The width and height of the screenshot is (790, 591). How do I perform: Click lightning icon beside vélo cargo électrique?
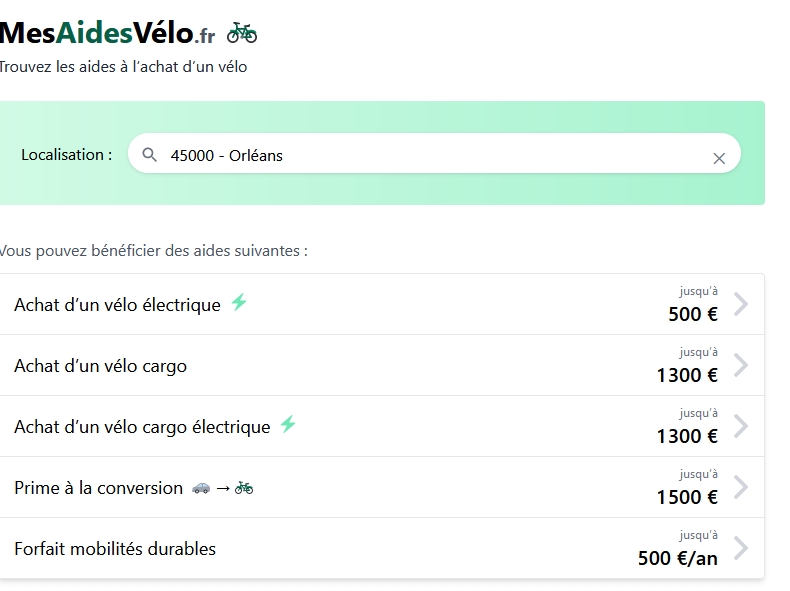pos(288,424)
